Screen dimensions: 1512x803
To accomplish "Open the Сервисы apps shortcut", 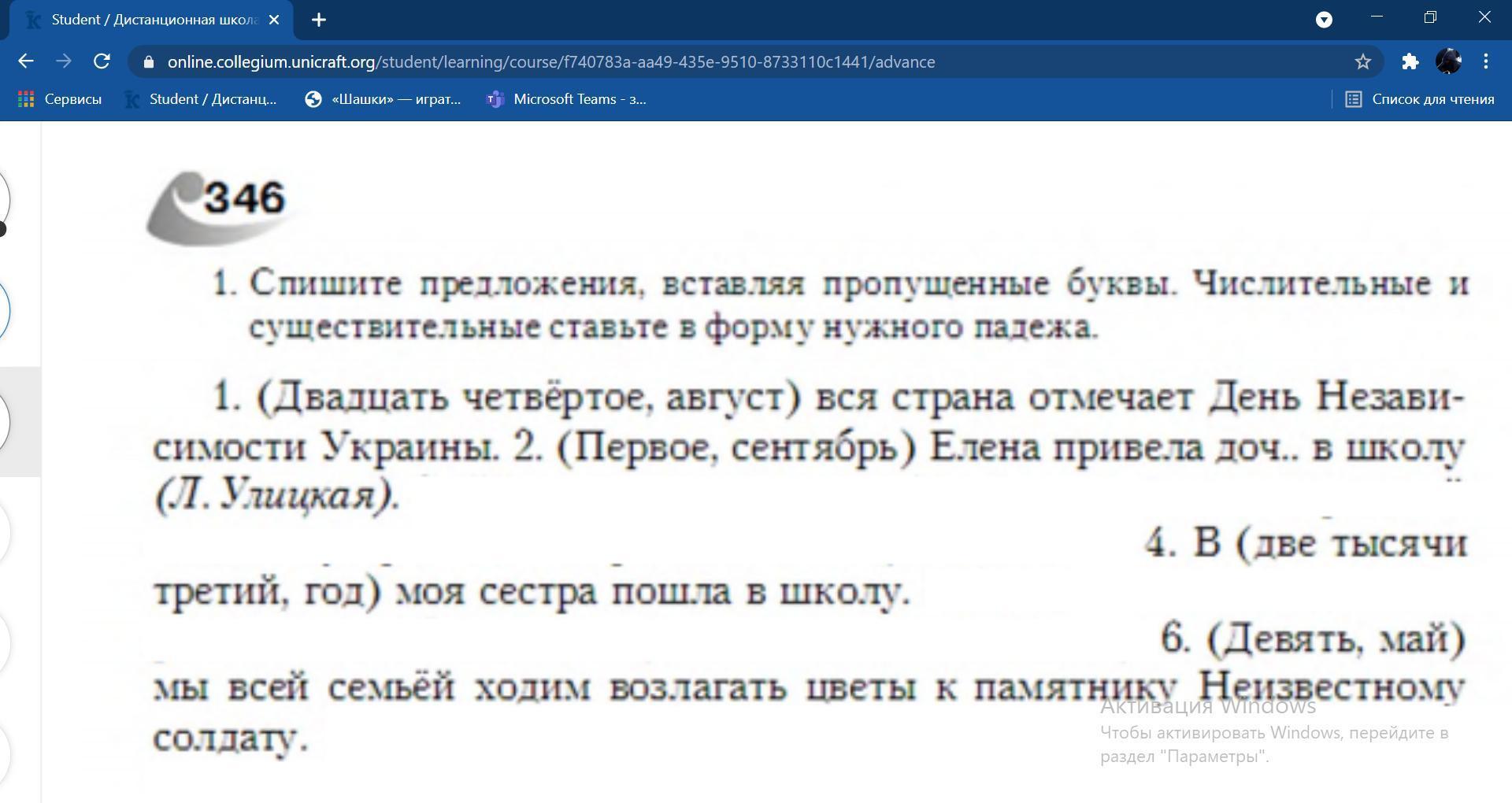I will [60, 99].
